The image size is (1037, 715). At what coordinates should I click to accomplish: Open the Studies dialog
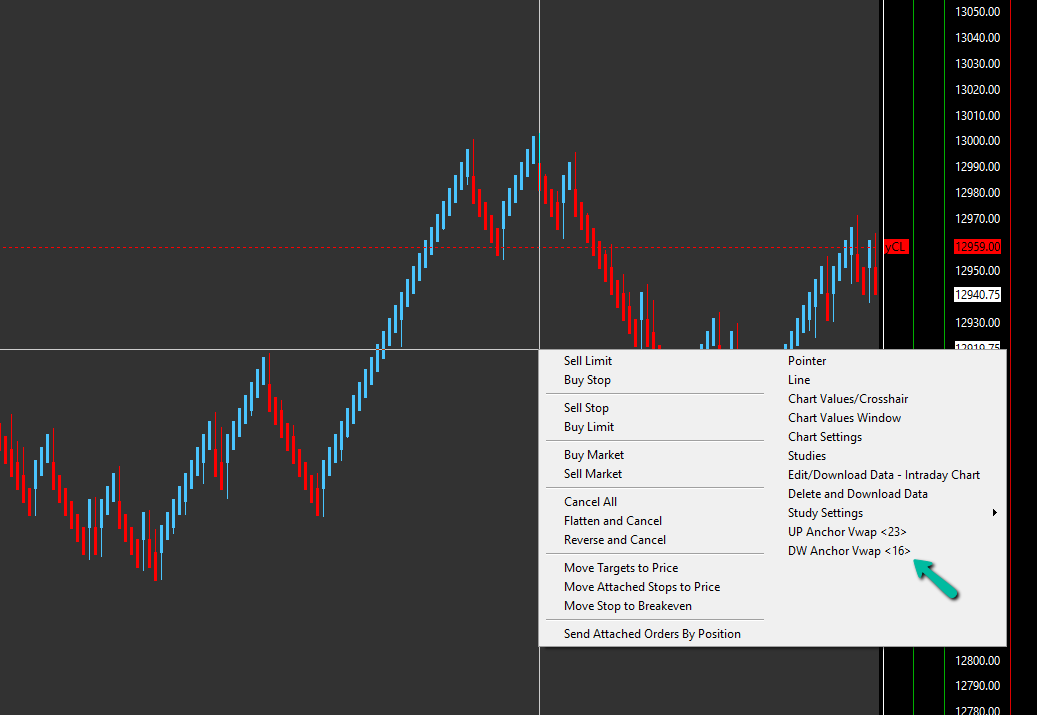tap(806, 456)
